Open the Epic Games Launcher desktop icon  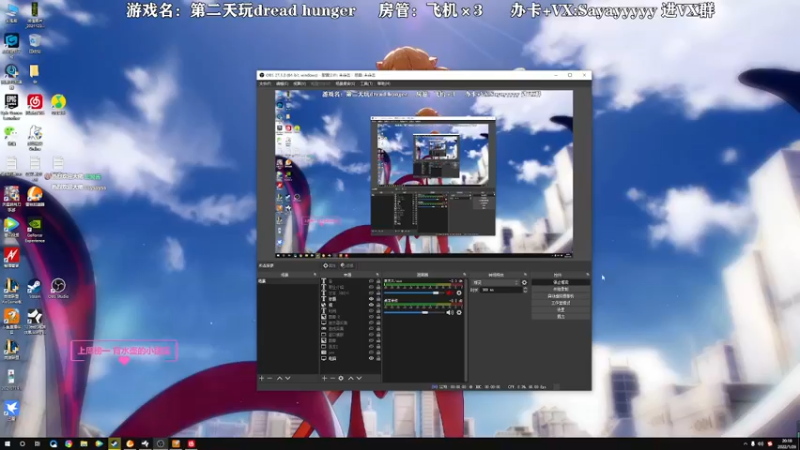11,107
